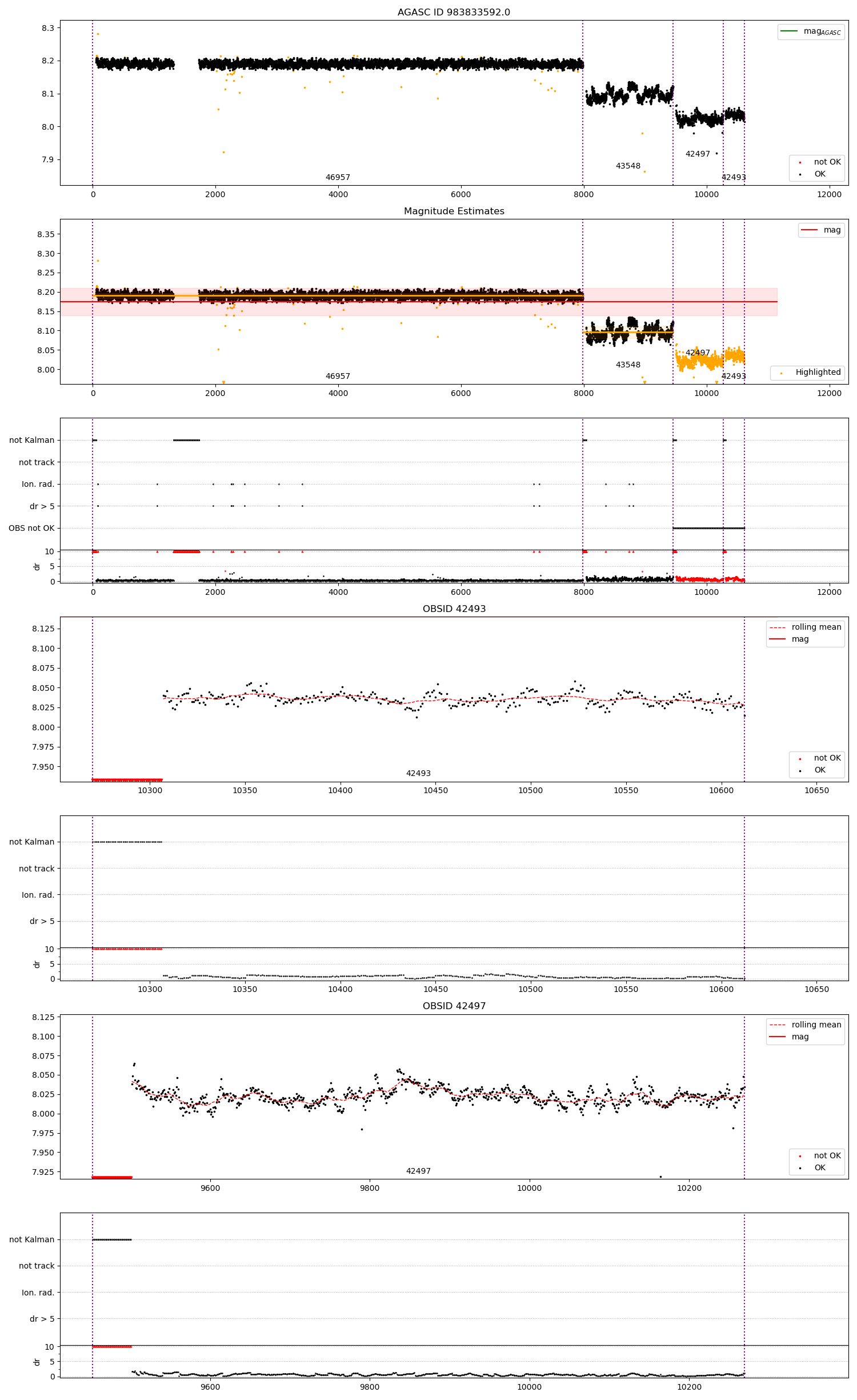Click '43548' annotation in Magnitude Estimates plot
The height and width of the screenshot is (1400, 857).
coord(628,365)
